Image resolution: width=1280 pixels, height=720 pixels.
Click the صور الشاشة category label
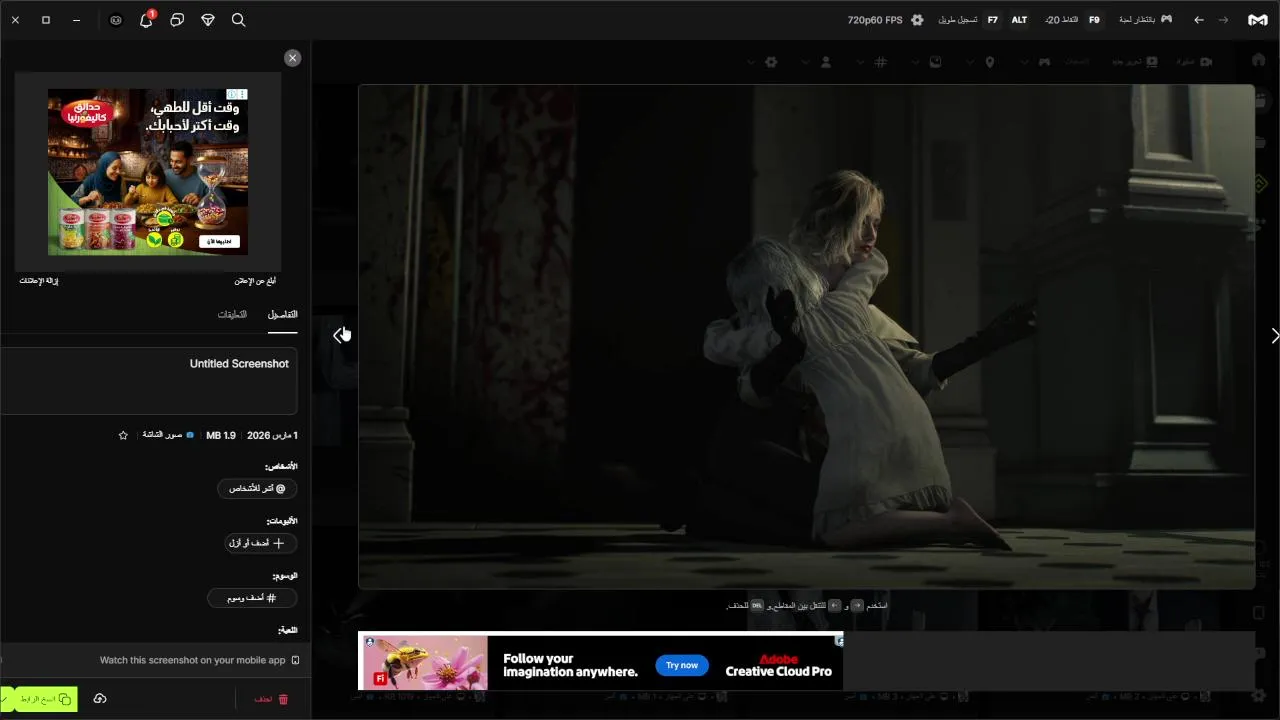click(162, 435)
